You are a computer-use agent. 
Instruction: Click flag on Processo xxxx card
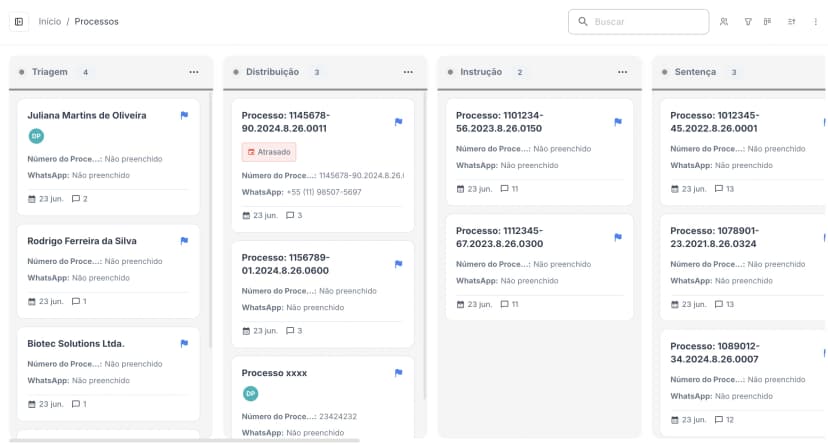399,373
